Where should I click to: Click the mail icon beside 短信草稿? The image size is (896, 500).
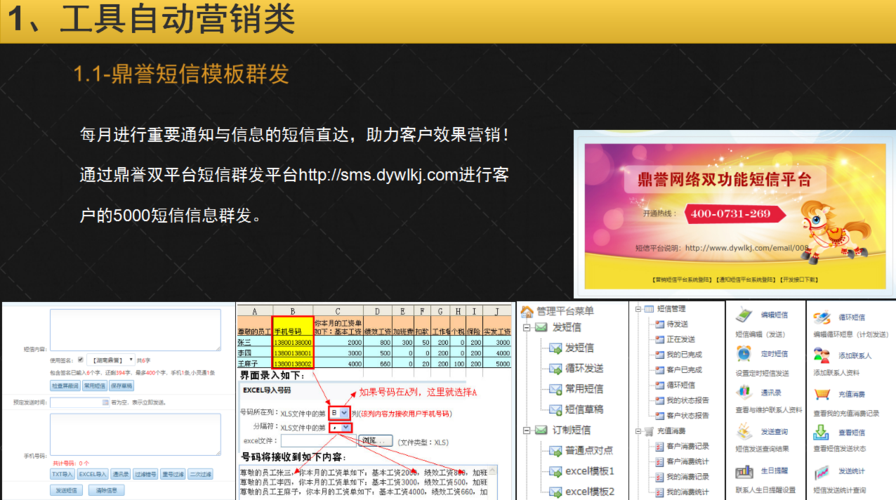coord(555,410)
